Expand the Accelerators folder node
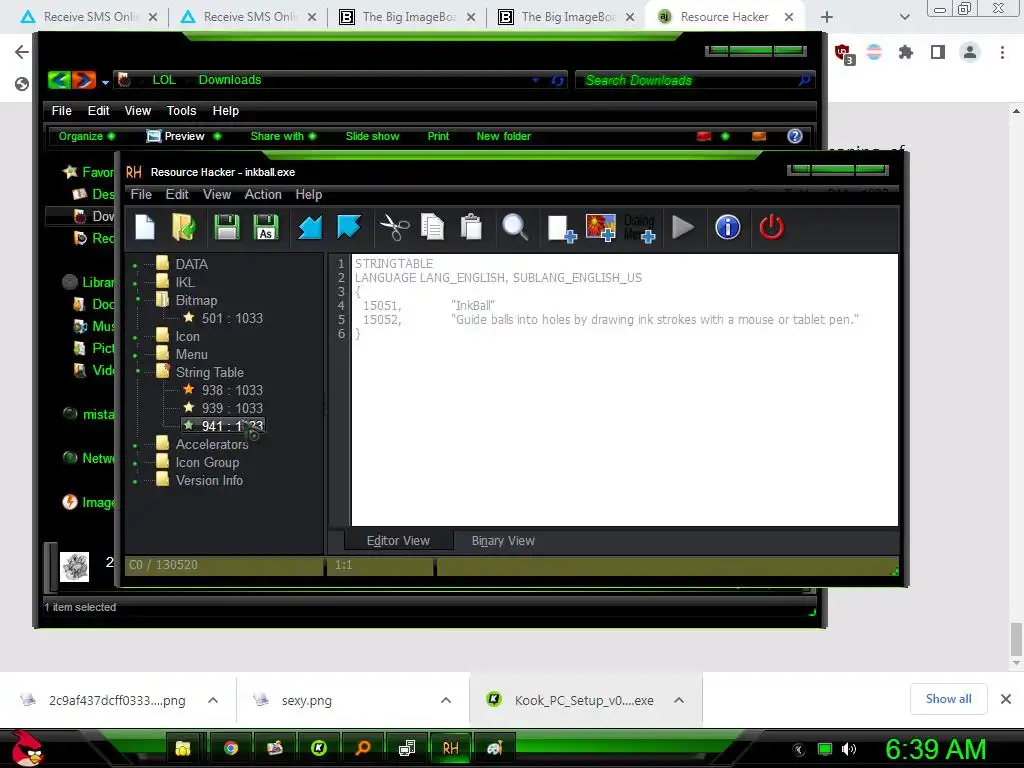1024x768 pixels. tap(135, 445)
